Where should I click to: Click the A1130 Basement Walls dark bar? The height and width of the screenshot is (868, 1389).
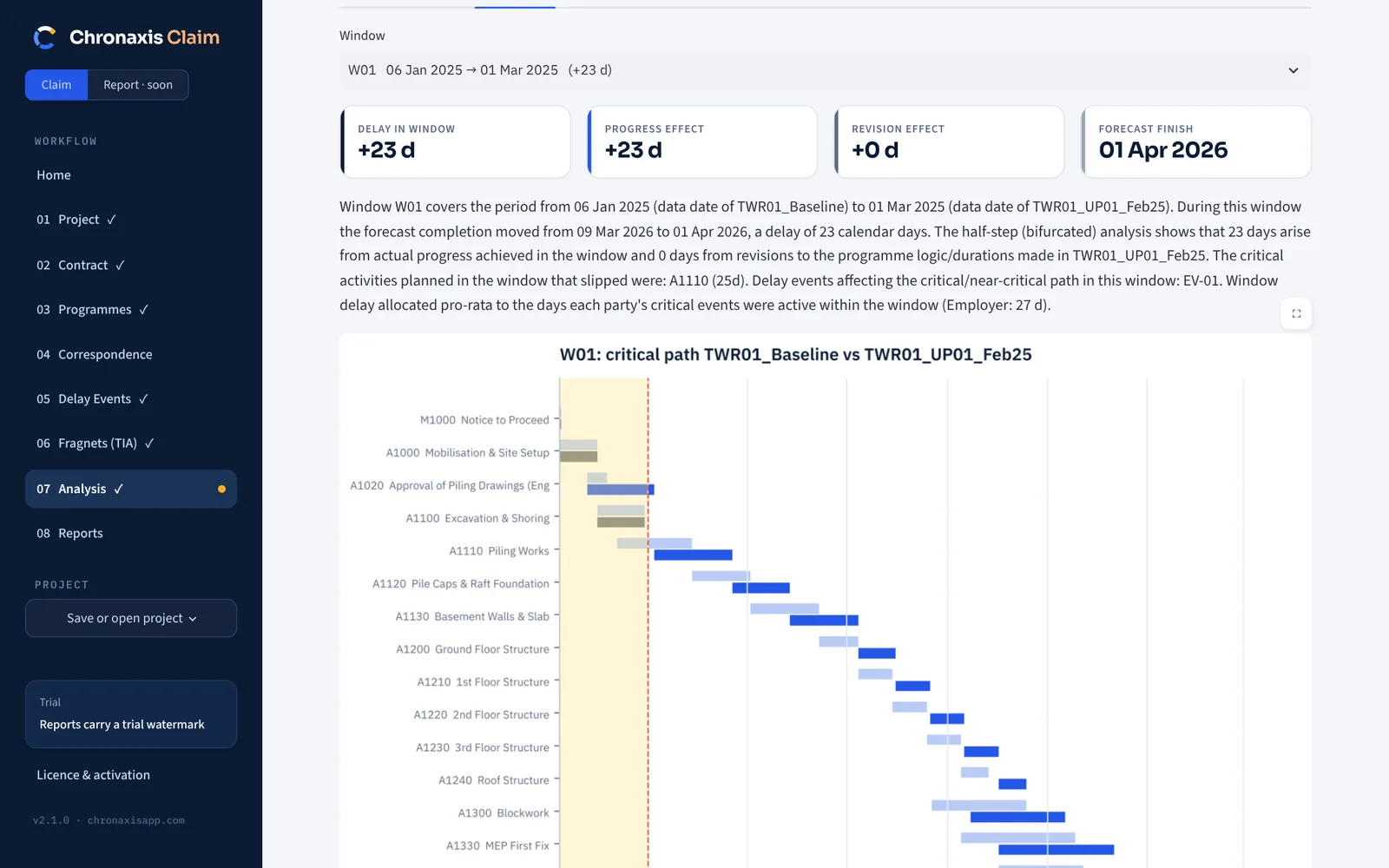coord(824,621)
